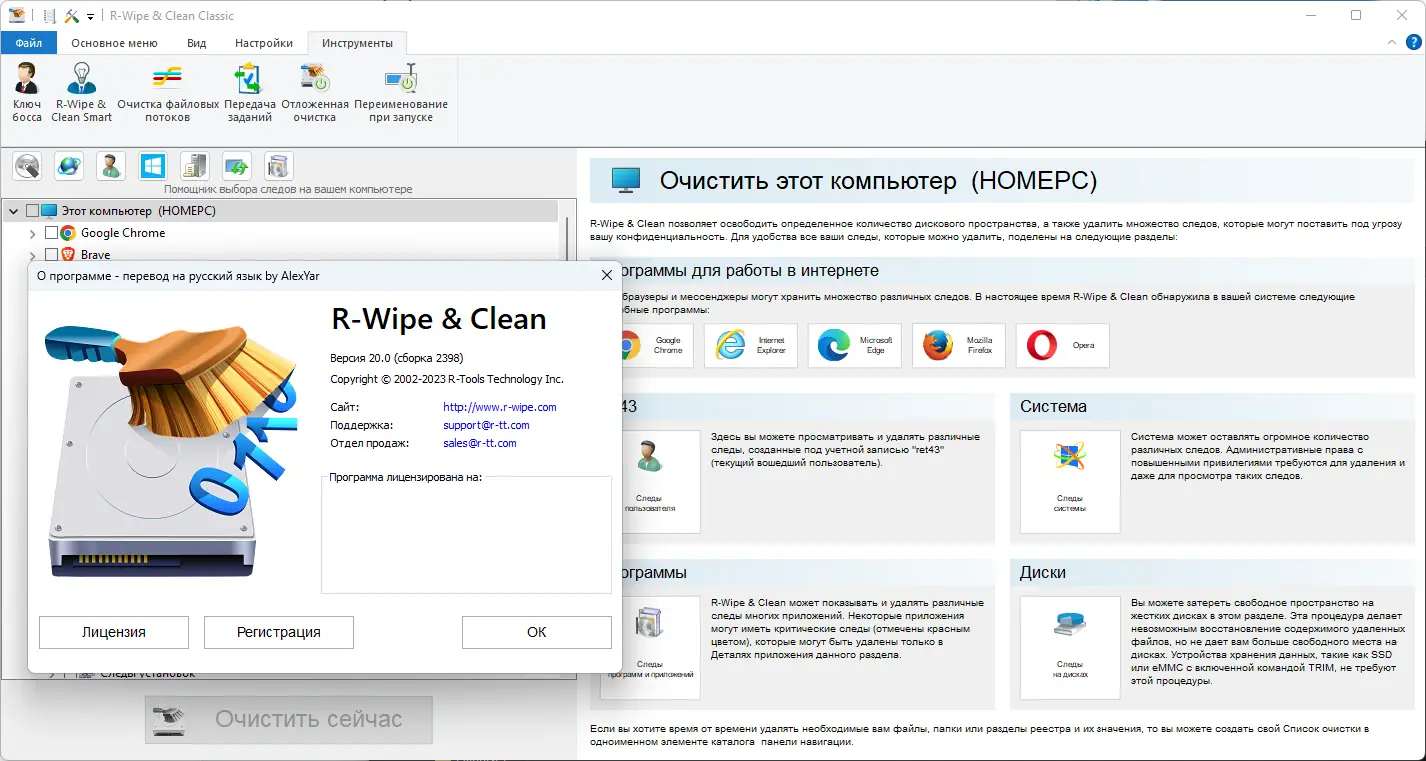Expand the Google Chrome tree node
Viewport: 1426px width, 761px height.
pos(33,233)
